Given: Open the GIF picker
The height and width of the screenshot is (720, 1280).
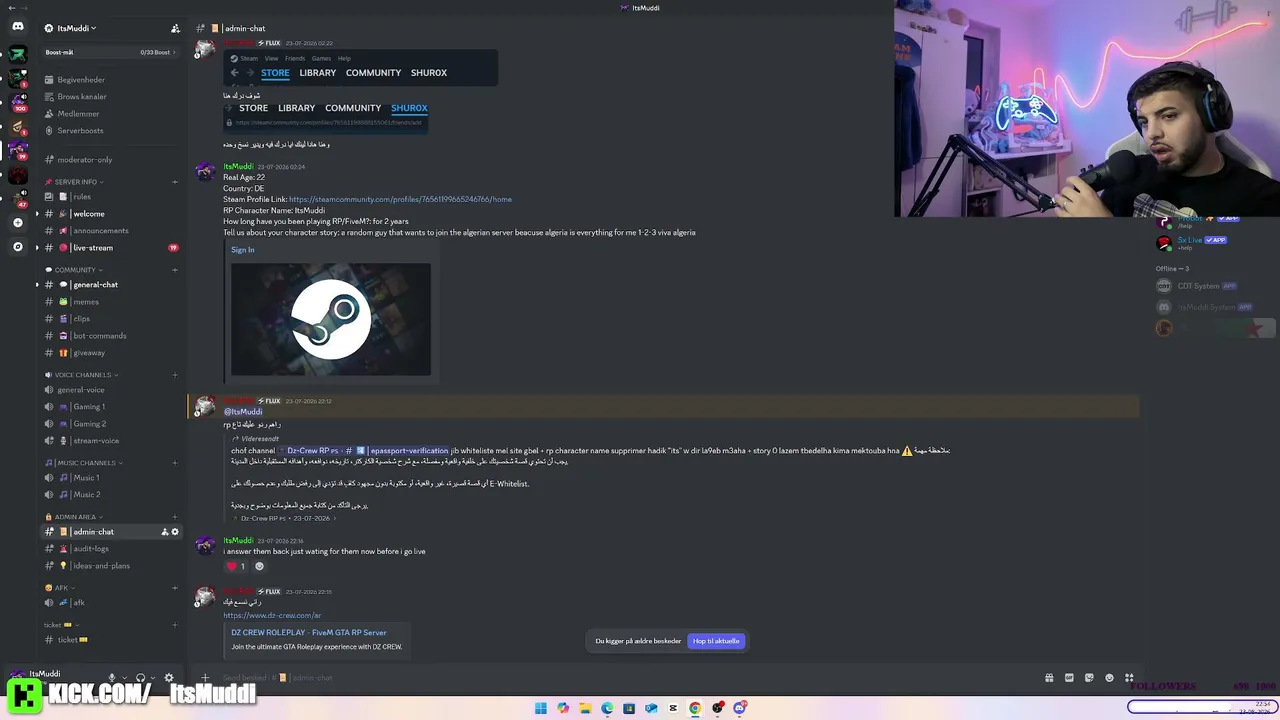Looking at the screenshot, I should [x=1069, y=678].
